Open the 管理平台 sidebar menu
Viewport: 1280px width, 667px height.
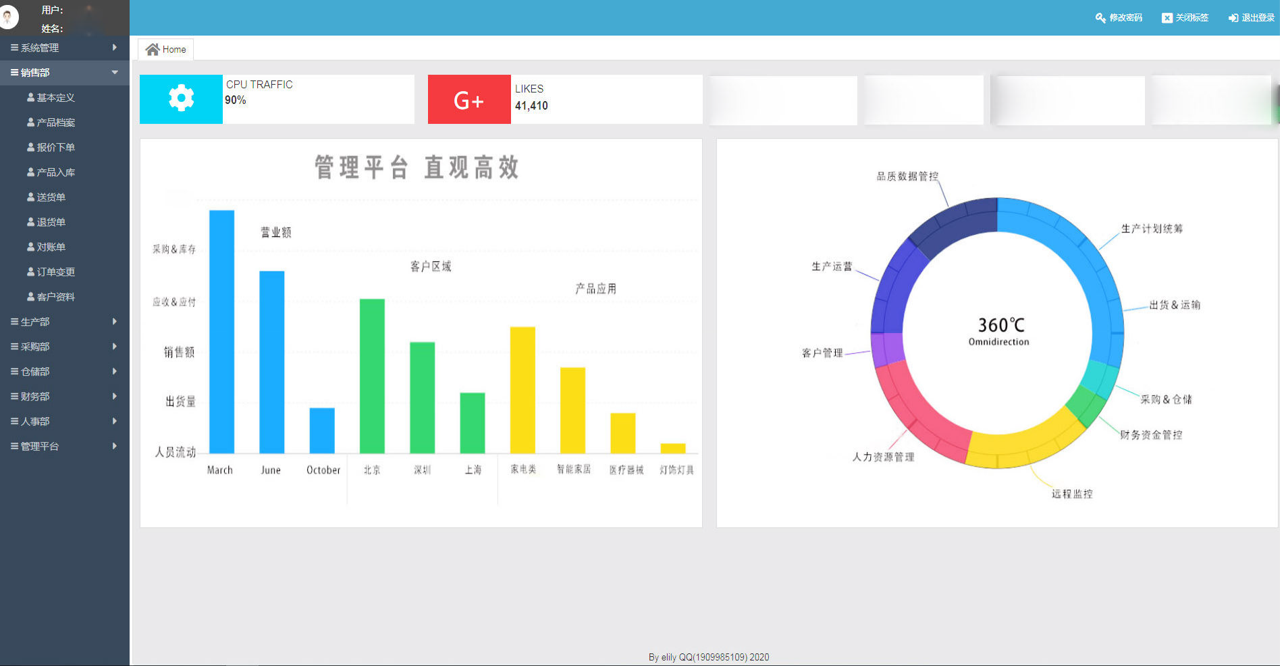tap(64, 447)
